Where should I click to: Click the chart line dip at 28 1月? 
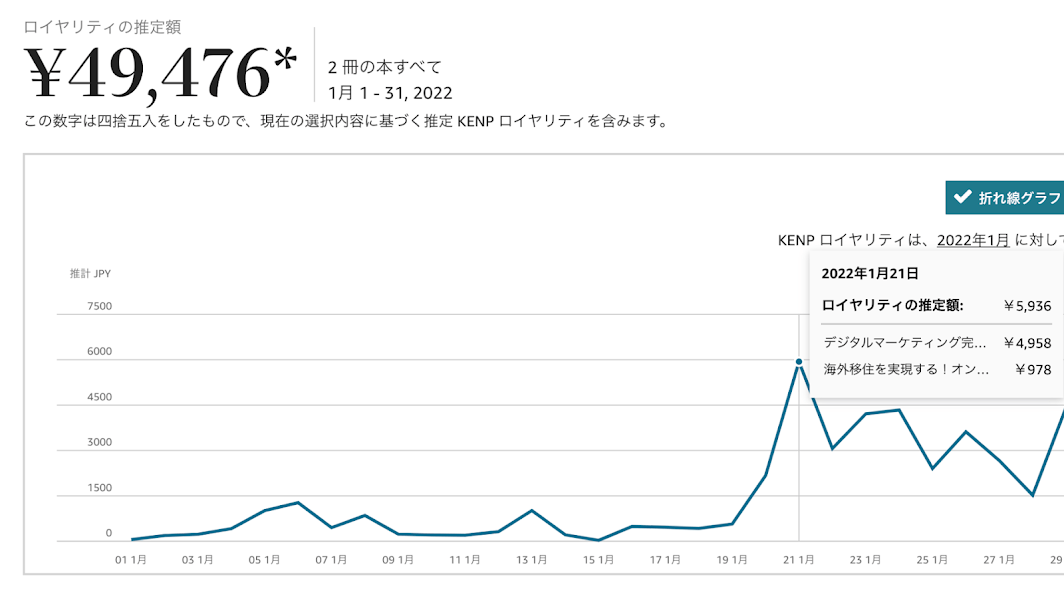(1032, 495)
